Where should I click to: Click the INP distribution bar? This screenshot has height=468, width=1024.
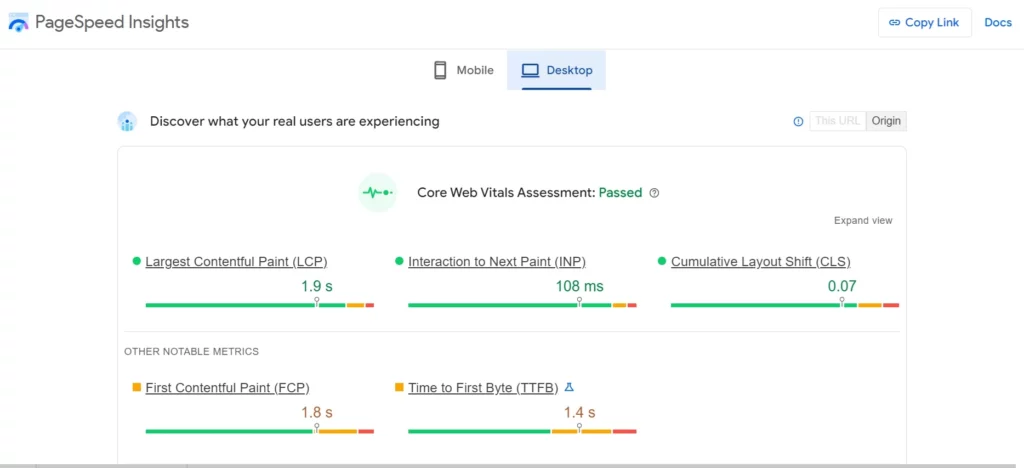click(x=522, y=305)
